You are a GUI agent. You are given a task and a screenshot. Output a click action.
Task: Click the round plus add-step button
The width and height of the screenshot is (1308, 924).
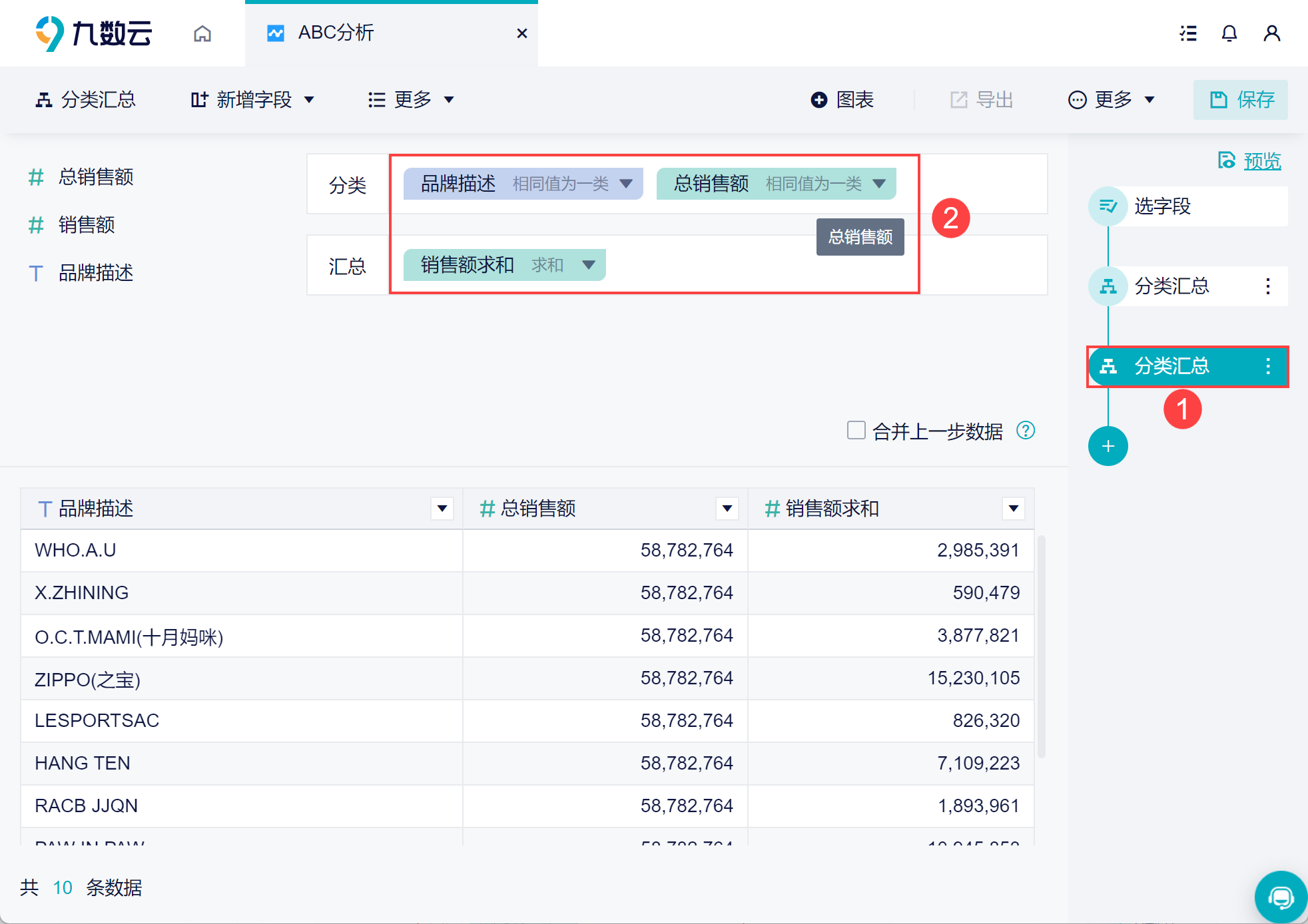point(1108,446)
